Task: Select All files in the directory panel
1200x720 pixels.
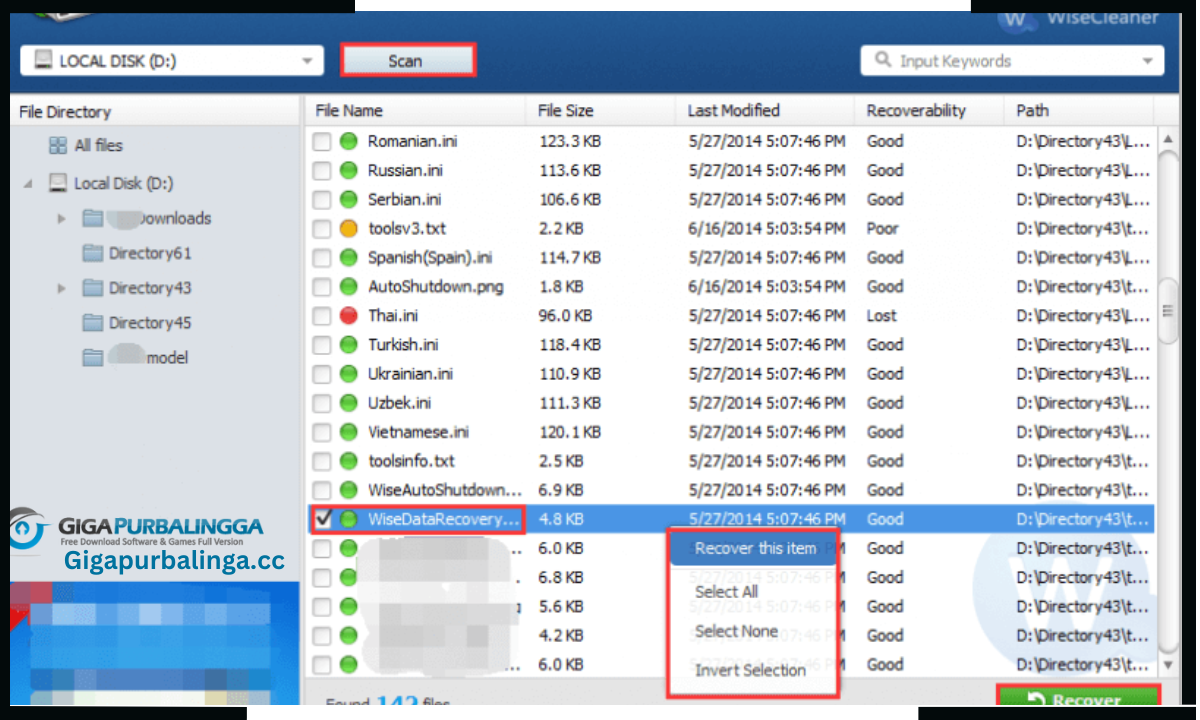Action: [99, 146]
